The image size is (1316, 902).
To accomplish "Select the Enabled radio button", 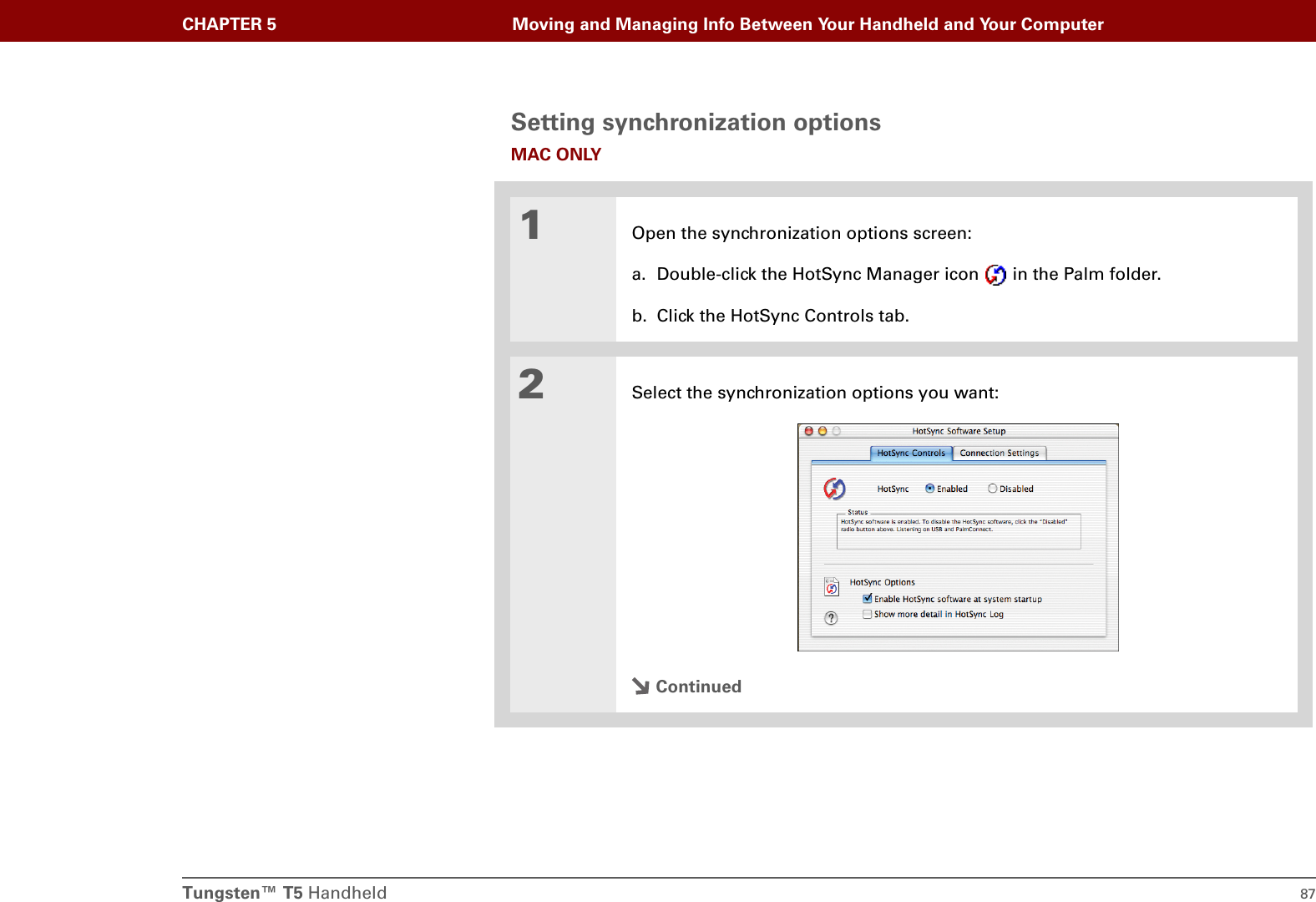I will tap(929, 489).
